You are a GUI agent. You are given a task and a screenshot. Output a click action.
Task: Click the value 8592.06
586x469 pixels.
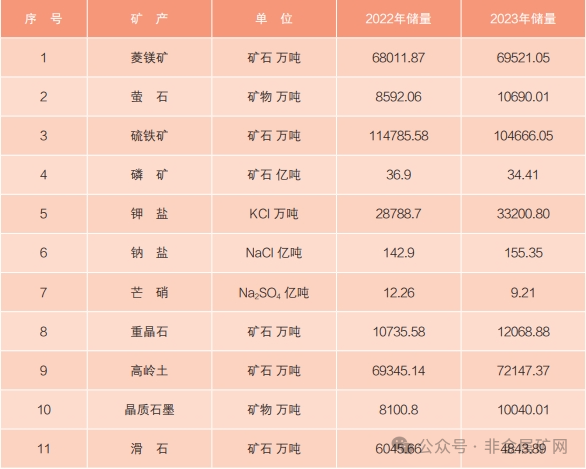point(398,97)
